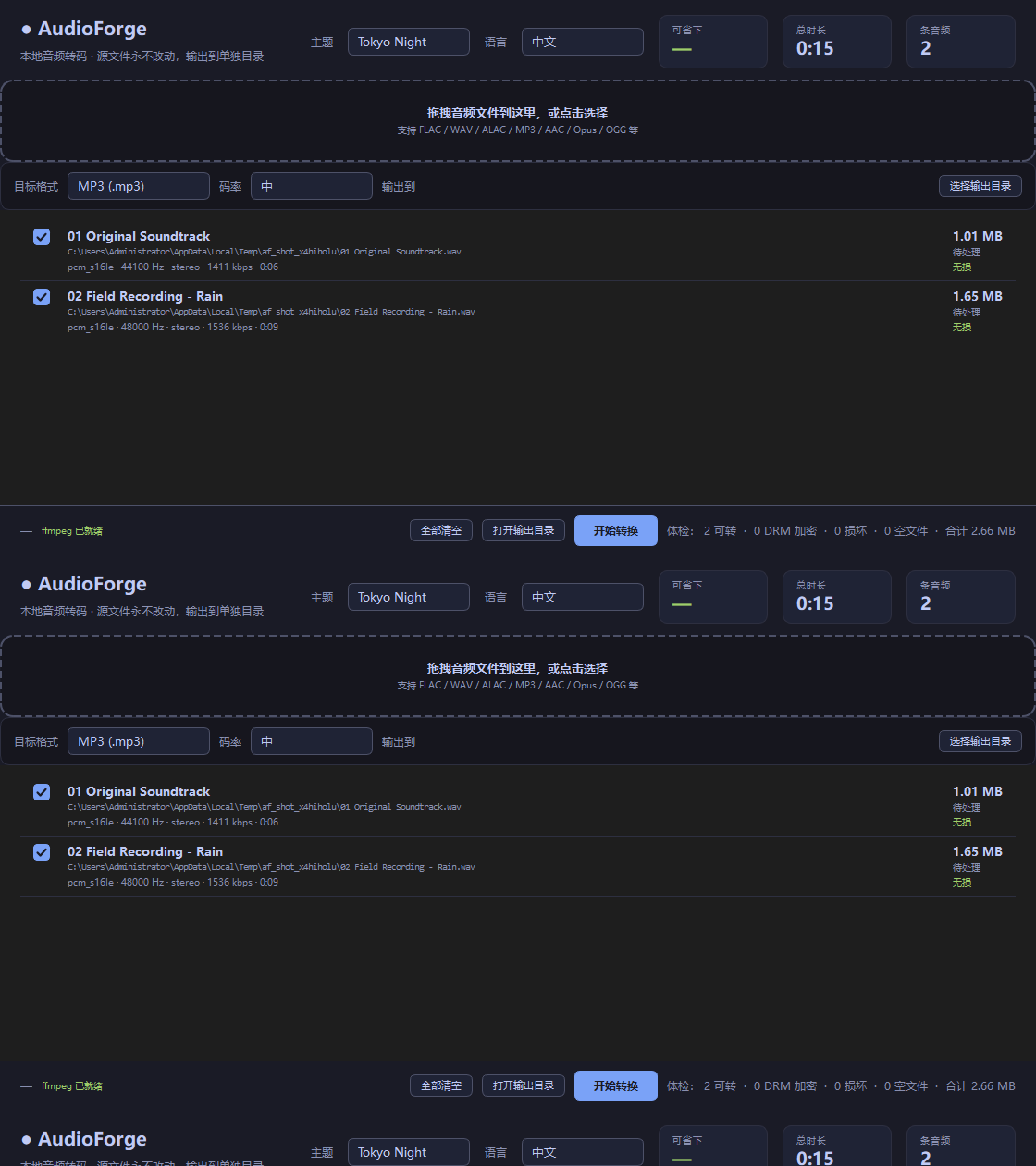Select the first view's '02 Field Recording - Rain' title
1036x1166 pixels.
[145, 296]
